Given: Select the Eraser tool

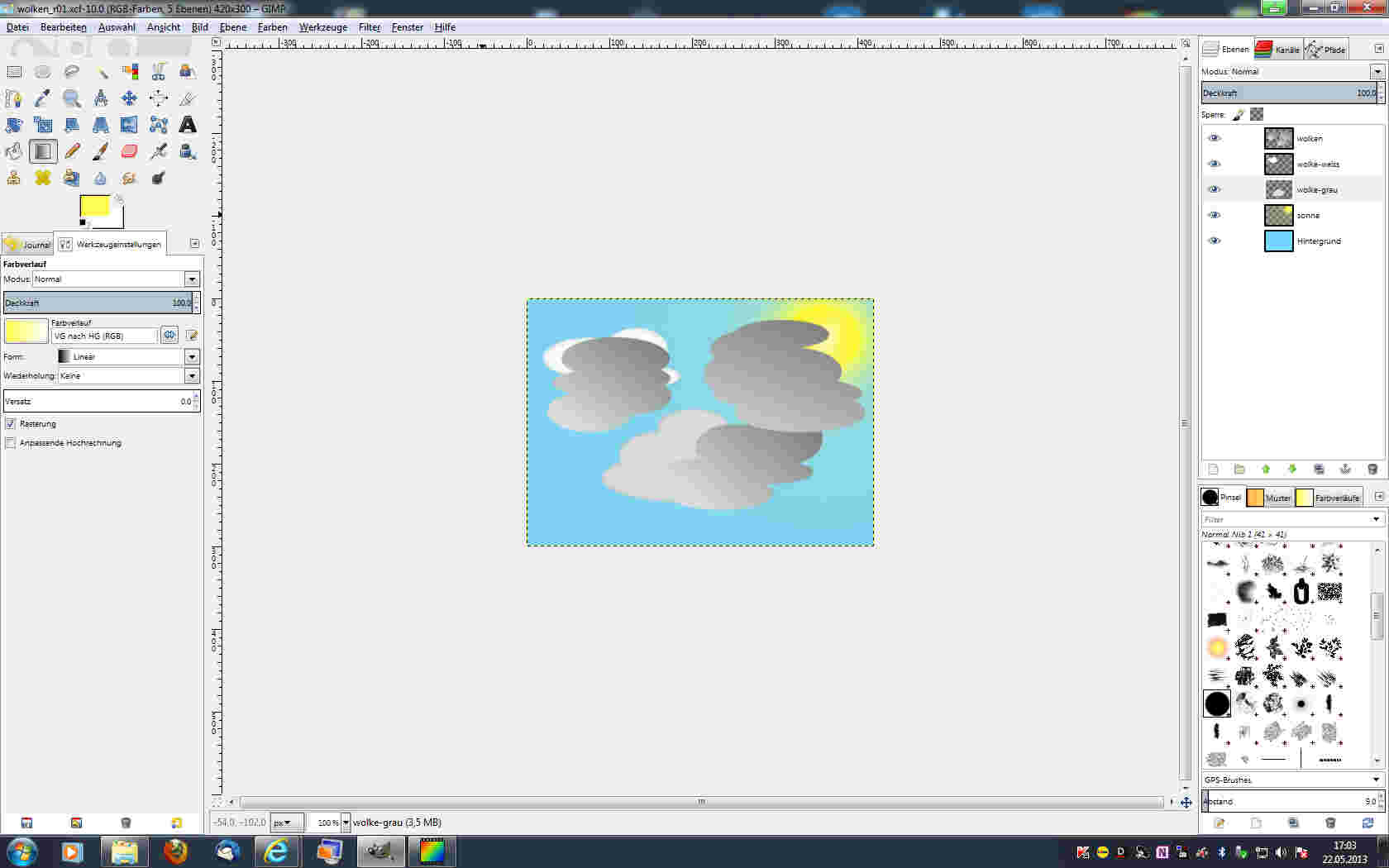Looking at the screenshot, I should pos(130,151).
